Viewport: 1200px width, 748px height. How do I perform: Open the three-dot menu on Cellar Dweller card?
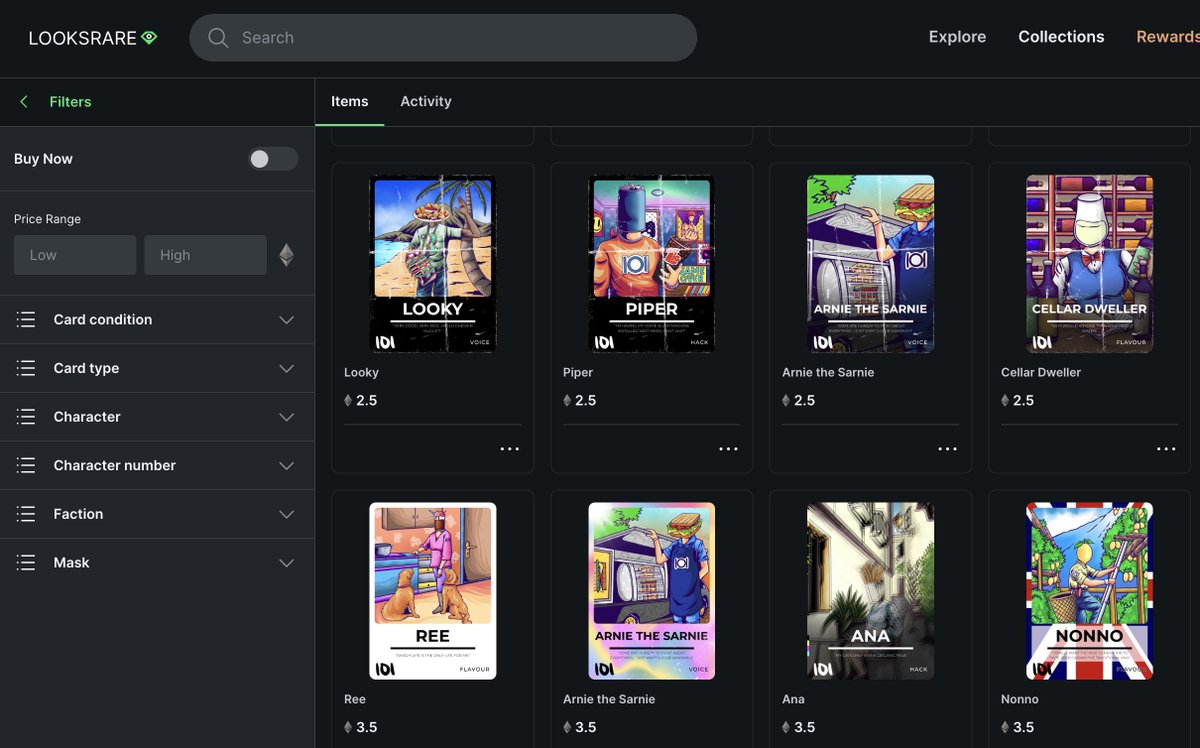coord(1167,449)
